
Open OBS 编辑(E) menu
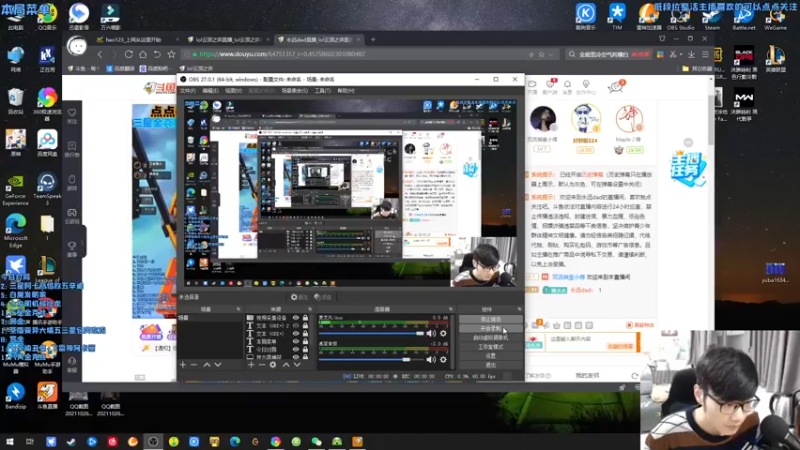click(x=210, y=91)
